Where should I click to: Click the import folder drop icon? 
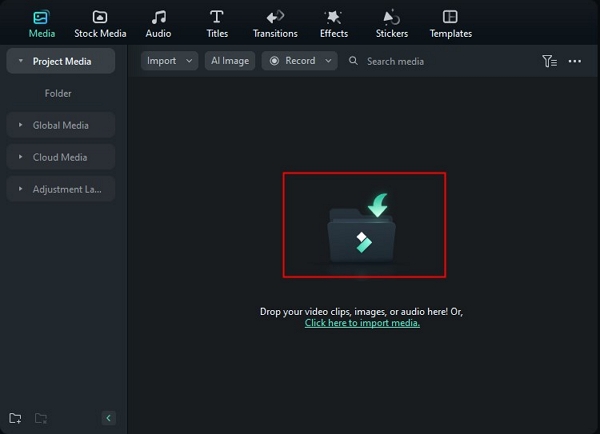363,225
